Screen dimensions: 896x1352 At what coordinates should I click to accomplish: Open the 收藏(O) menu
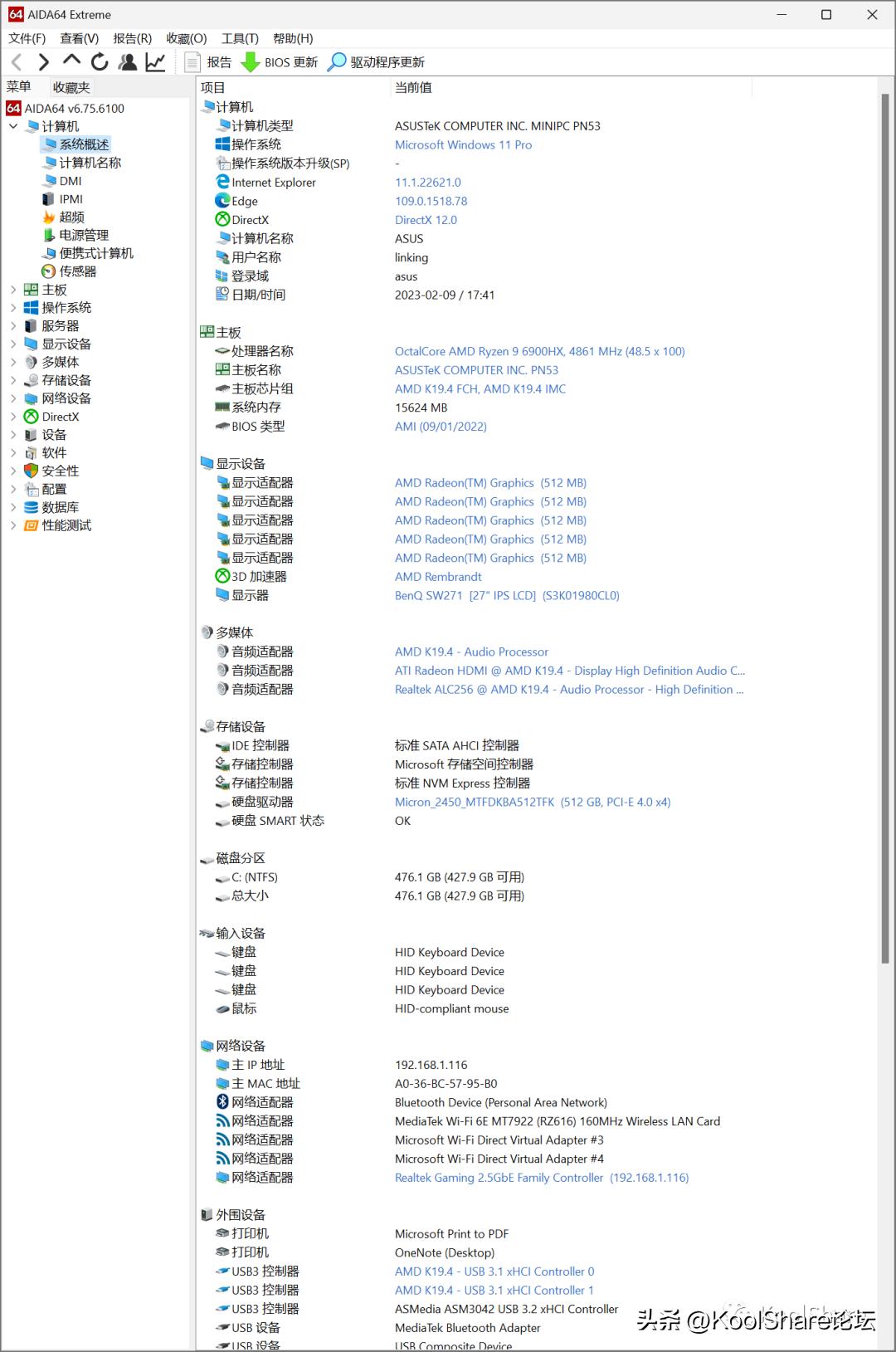[x=187, y=38]
